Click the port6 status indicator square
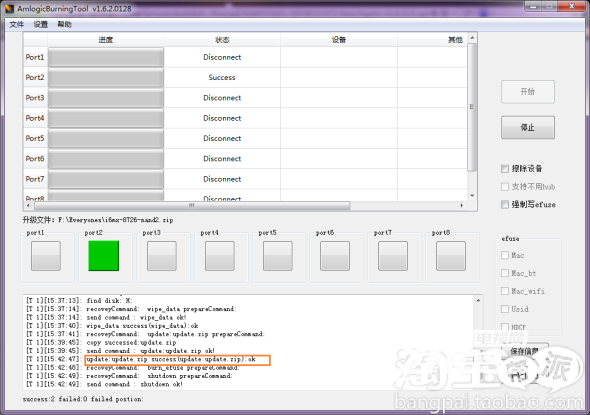Screen dimensions: 590x415 point(335,256)
